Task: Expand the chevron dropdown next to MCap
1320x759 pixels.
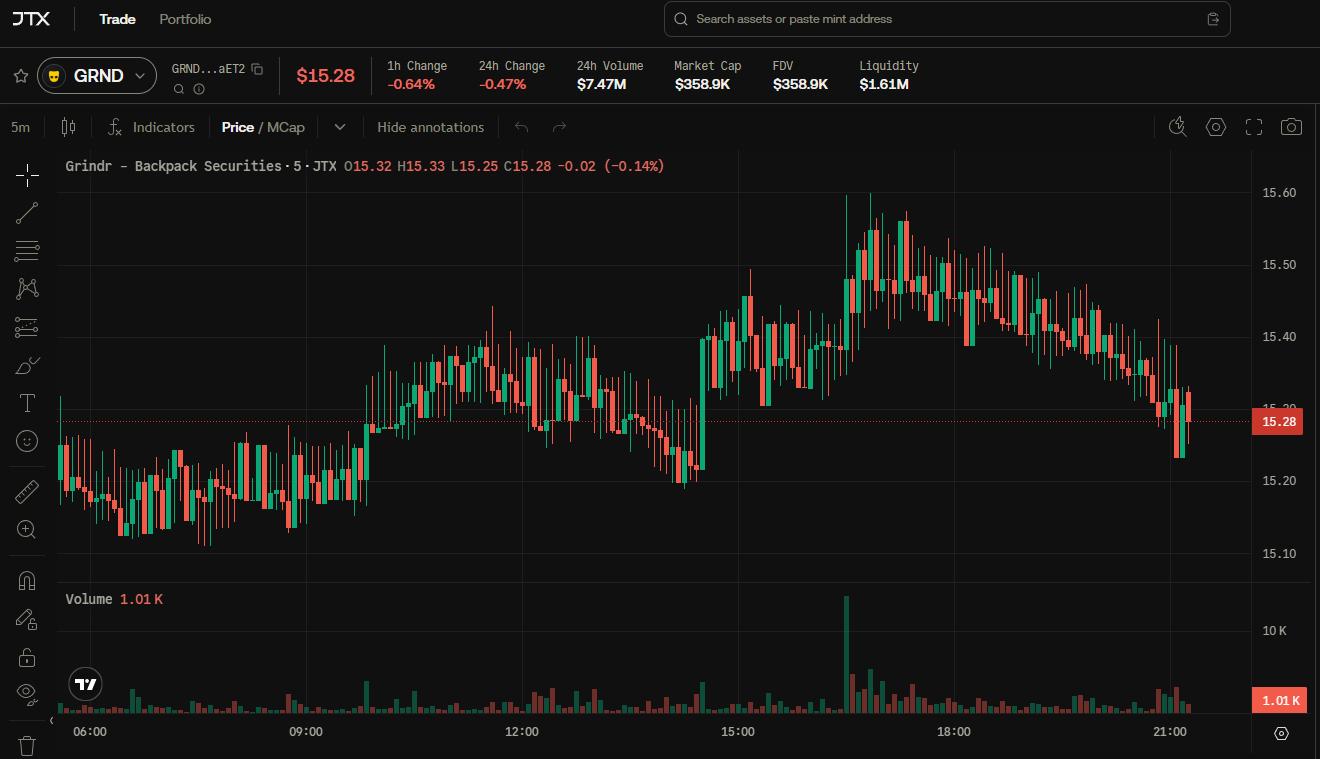Action: coord(340,127)
